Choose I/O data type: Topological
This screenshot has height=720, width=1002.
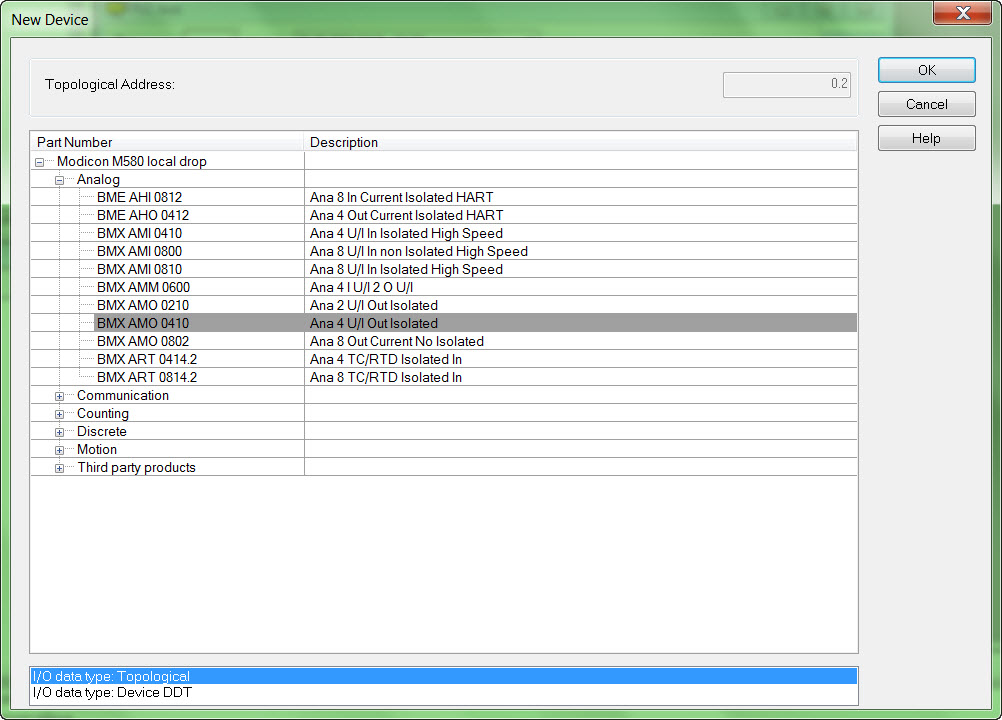[x=443, y=676]
